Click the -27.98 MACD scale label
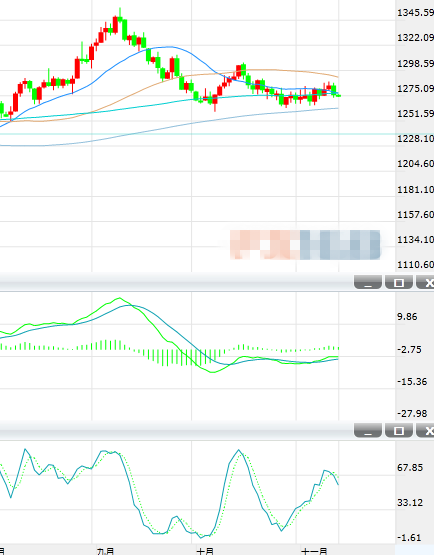The width and height of the screenshot is (434, 555). (x=412, y=413)
